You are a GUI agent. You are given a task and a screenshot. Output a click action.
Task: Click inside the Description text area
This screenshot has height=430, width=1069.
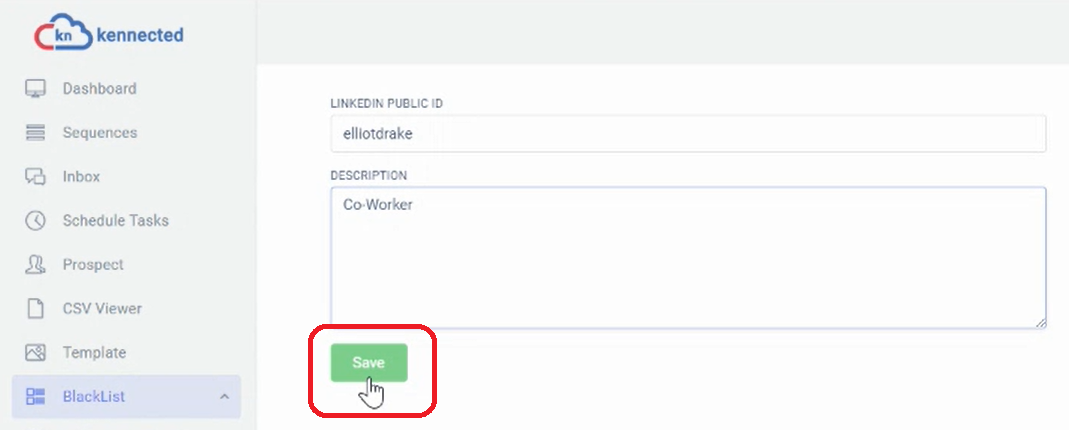pyautogui.click(x=688, y=258)
